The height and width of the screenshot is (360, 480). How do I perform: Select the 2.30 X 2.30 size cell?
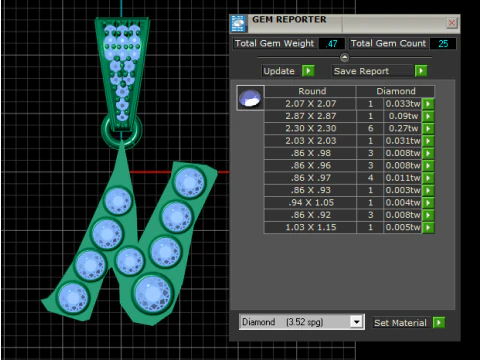coord(310,128)
